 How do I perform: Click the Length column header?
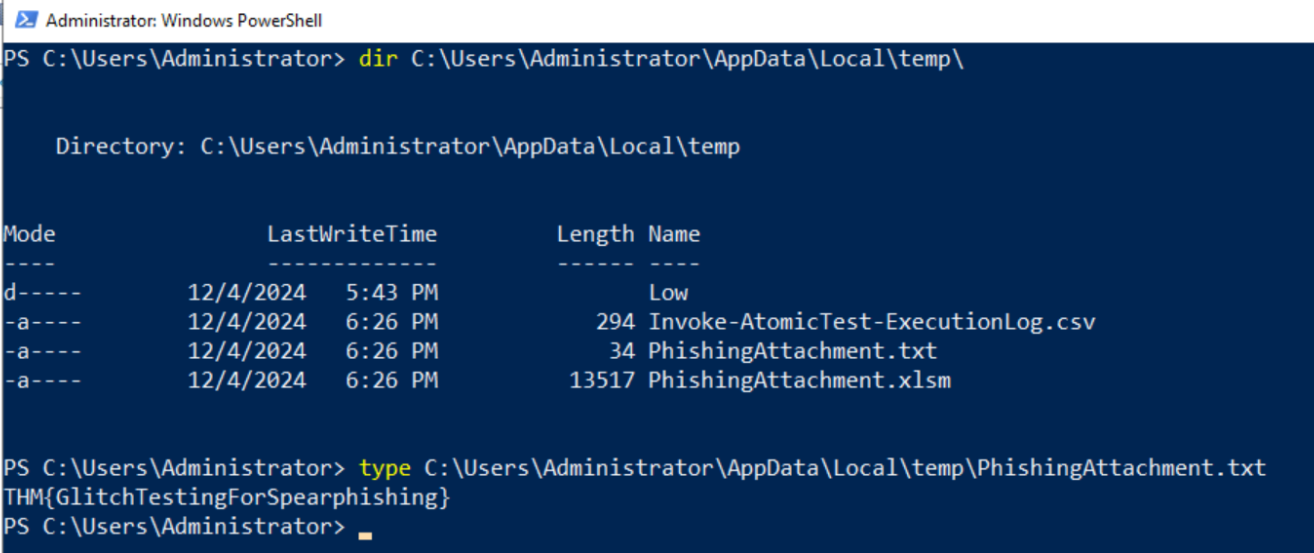click(x=596, y=234)
